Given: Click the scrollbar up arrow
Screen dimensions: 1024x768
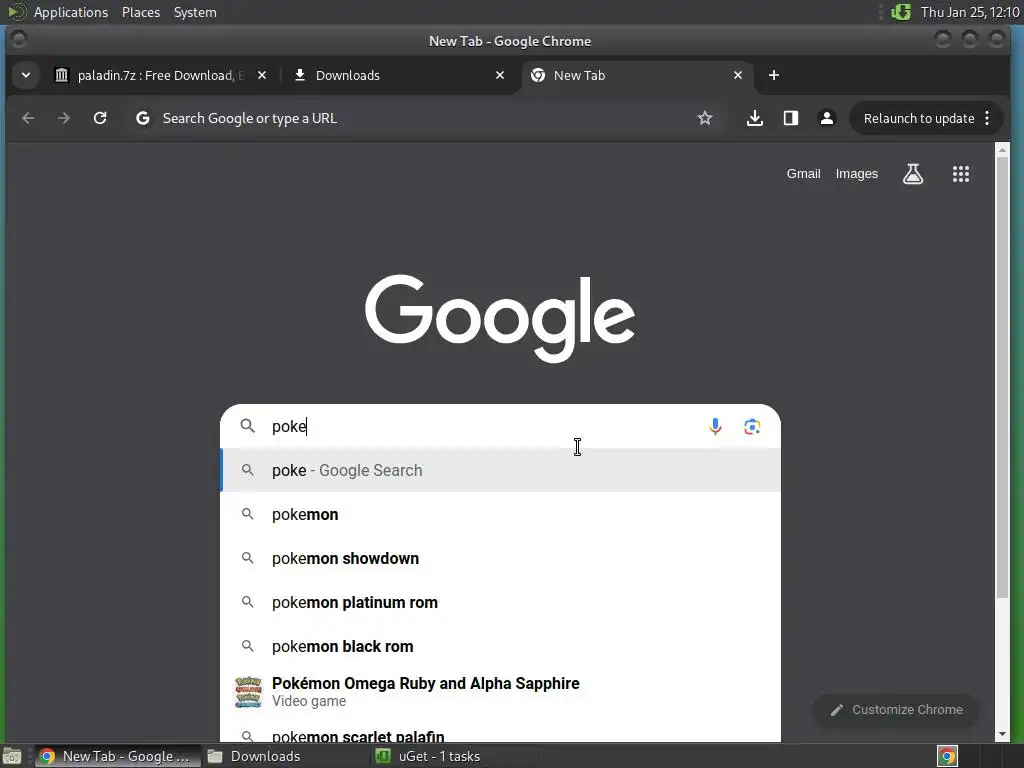Looking at the screenshot, I should (1002, 150).
